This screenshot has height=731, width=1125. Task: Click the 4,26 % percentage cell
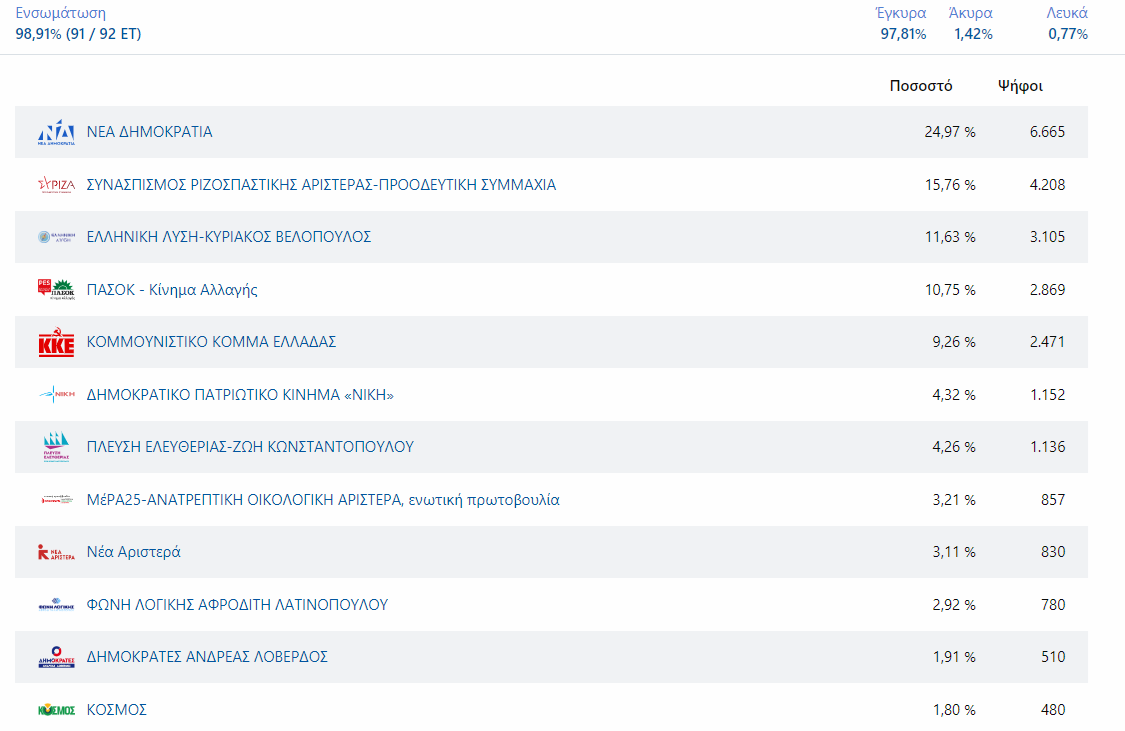coord(954,447)
